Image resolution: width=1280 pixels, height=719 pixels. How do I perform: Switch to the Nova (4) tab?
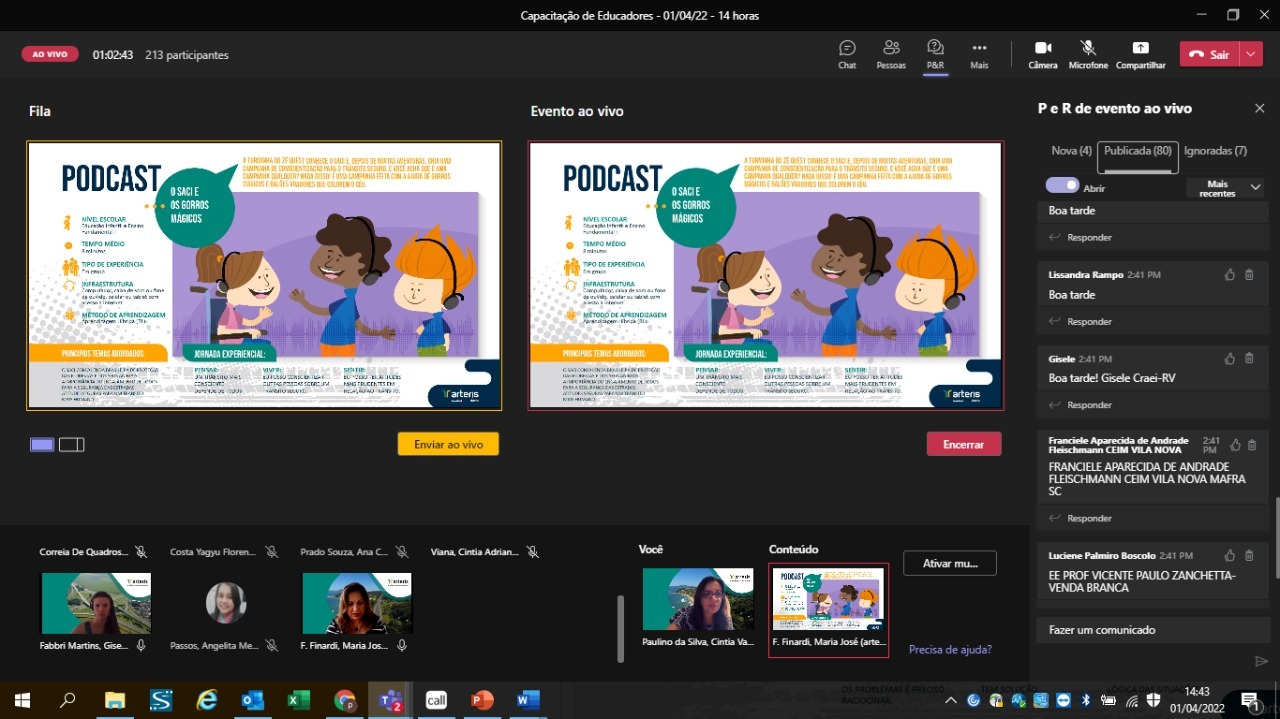pos(1071,151)
